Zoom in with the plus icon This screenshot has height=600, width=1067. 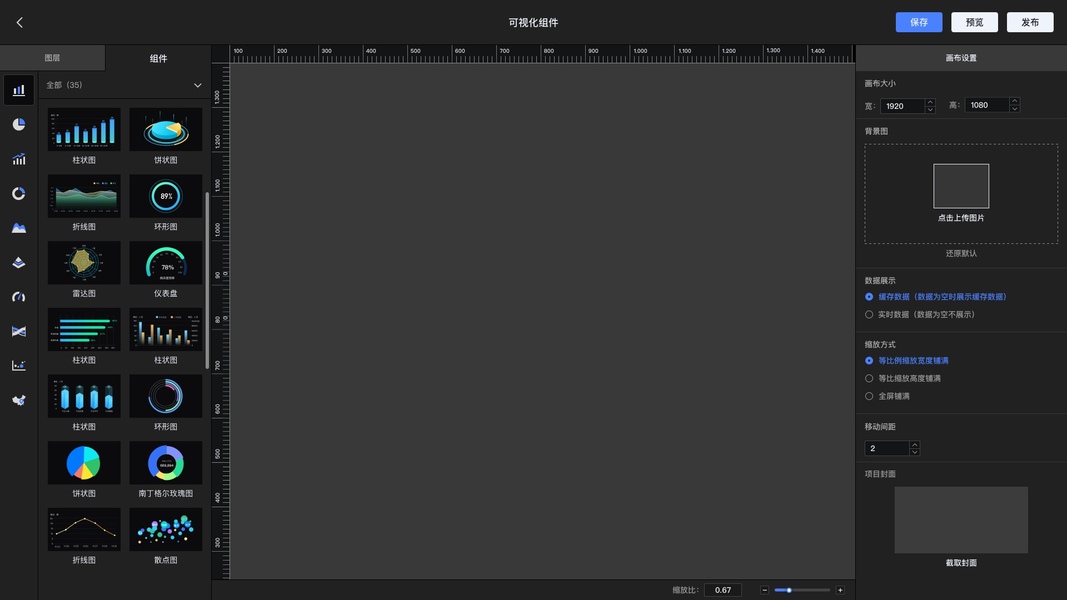[x=840, y=590]
